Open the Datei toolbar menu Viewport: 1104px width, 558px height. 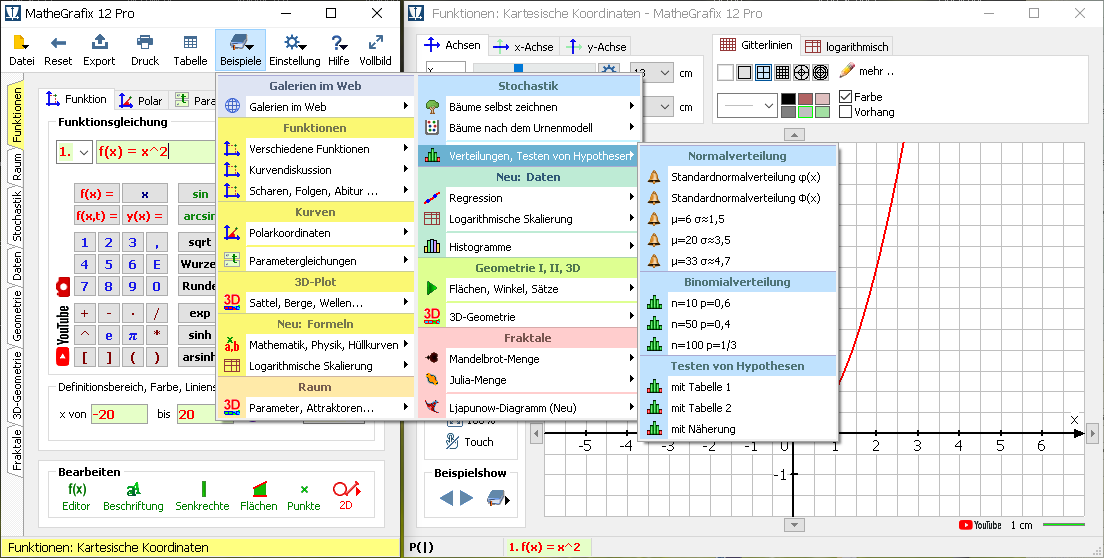[21, 50]
